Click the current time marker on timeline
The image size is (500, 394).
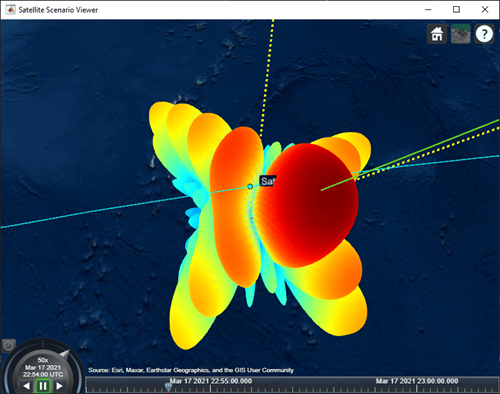[168, 387]
